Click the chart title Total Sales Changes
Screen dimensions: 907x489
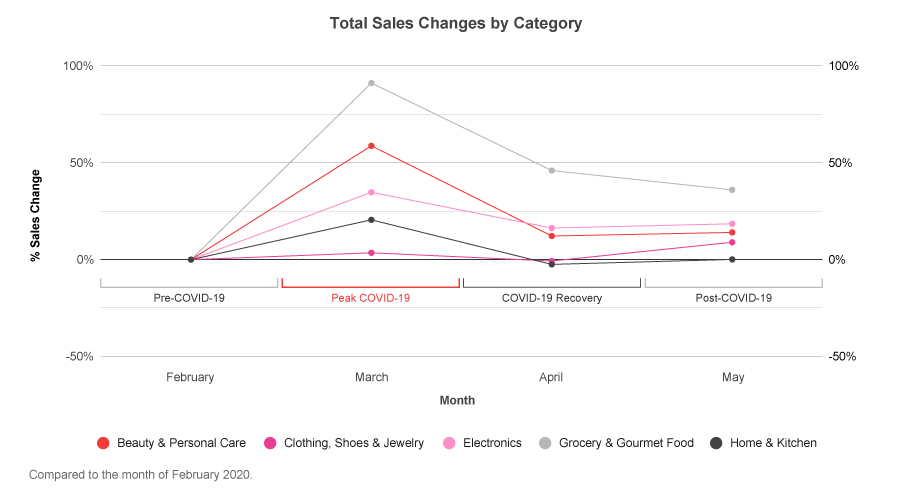tap(456, 22)
